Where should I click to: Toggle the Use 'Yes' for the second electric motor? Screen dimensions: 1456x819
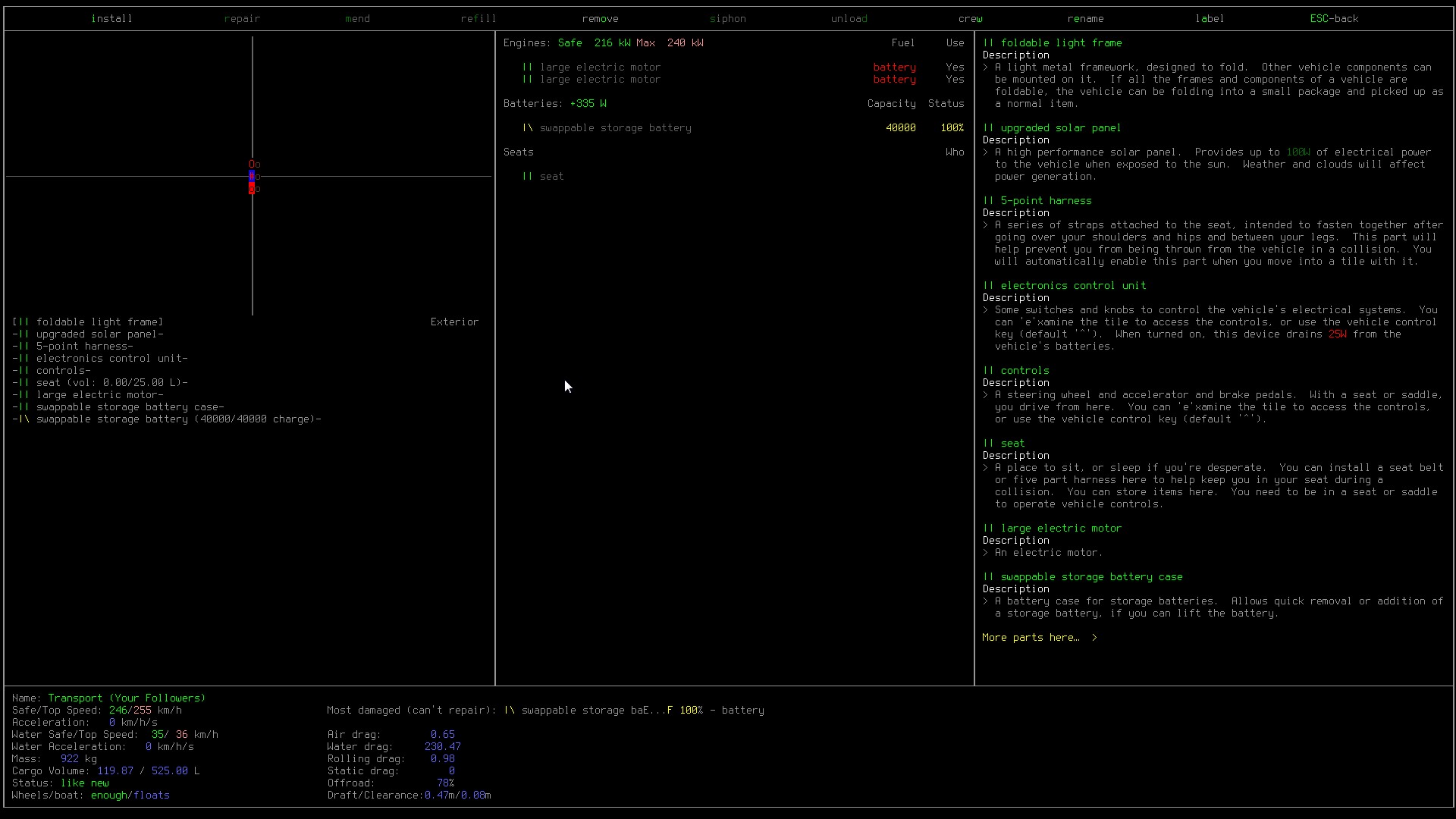(955, 80)
